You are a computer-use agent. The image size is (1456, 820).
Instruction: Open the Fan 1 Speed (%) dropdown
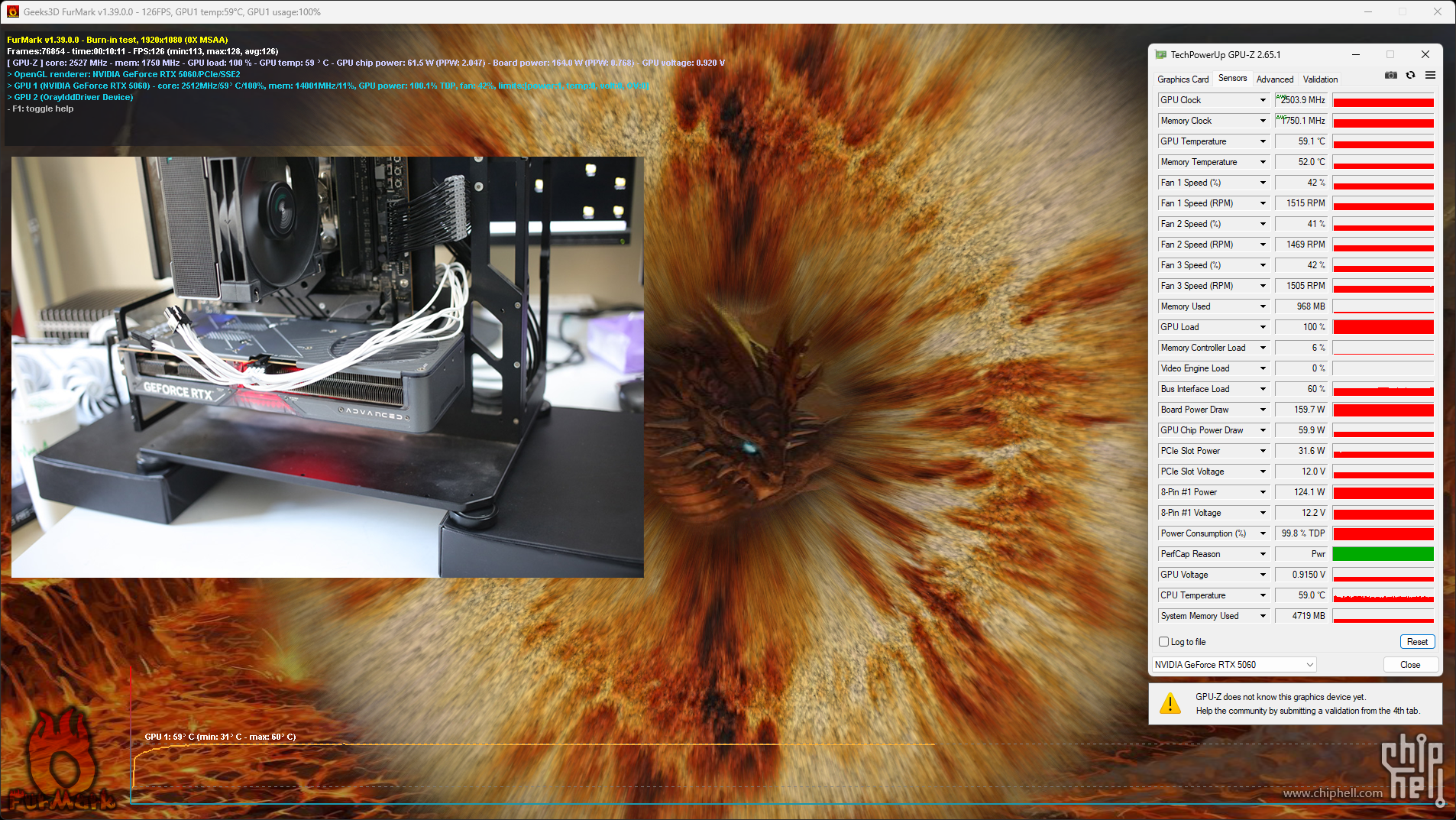tap(1263, 183)
